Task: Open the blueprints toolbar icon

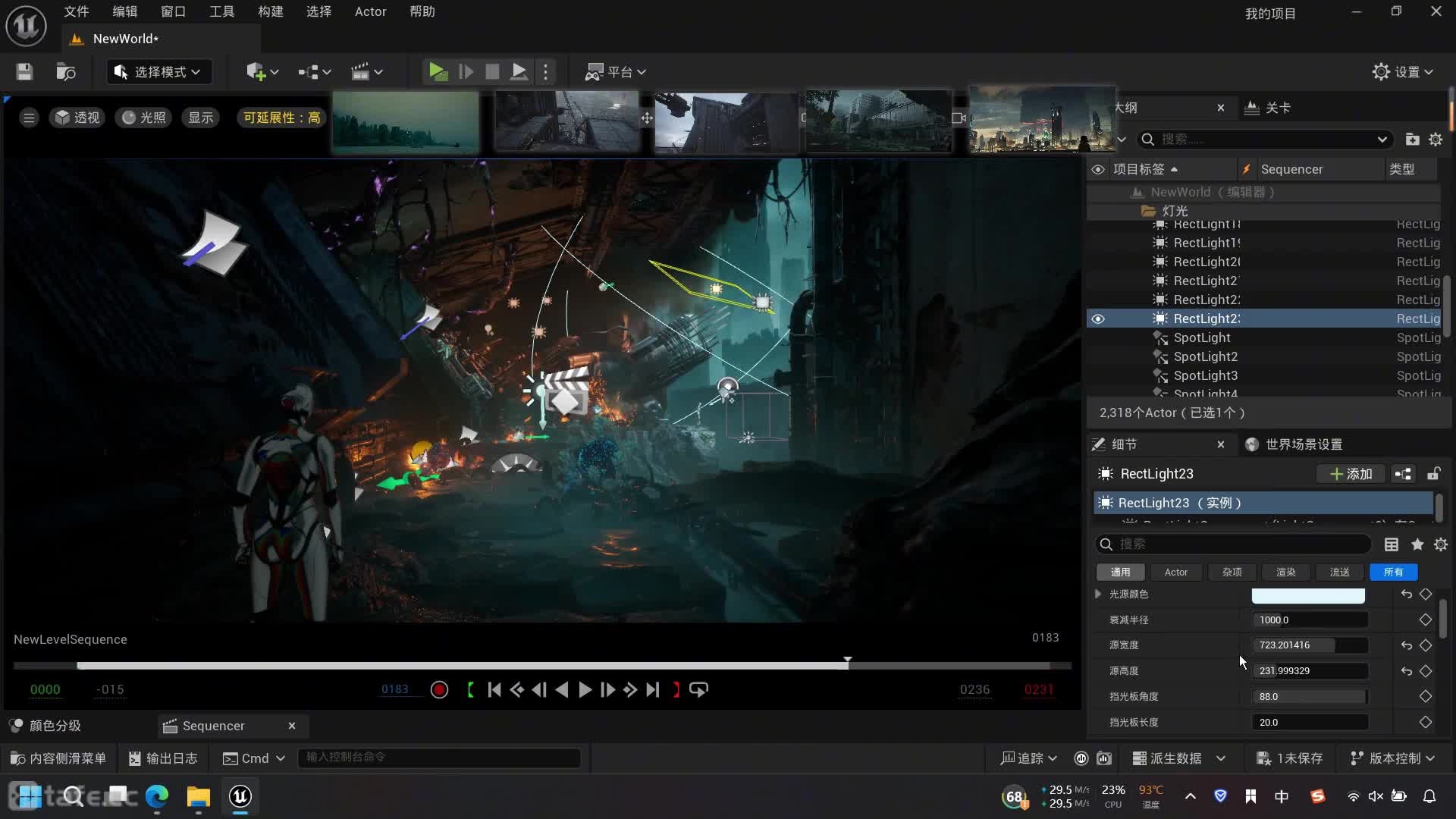Action: point(314,72)
